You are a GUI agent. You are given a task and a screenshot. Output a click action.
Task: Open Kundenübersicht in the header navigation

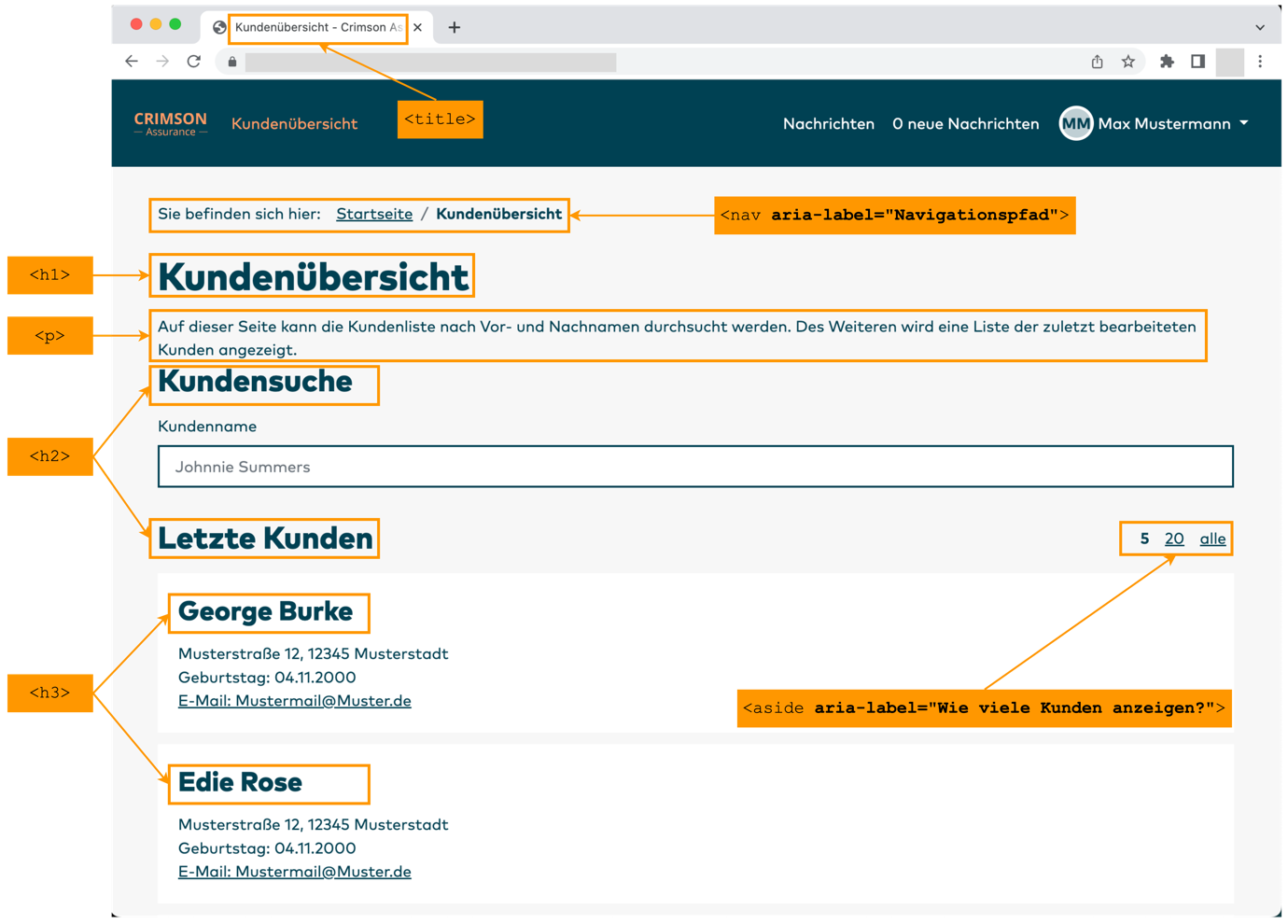click(x=295, y=123)
